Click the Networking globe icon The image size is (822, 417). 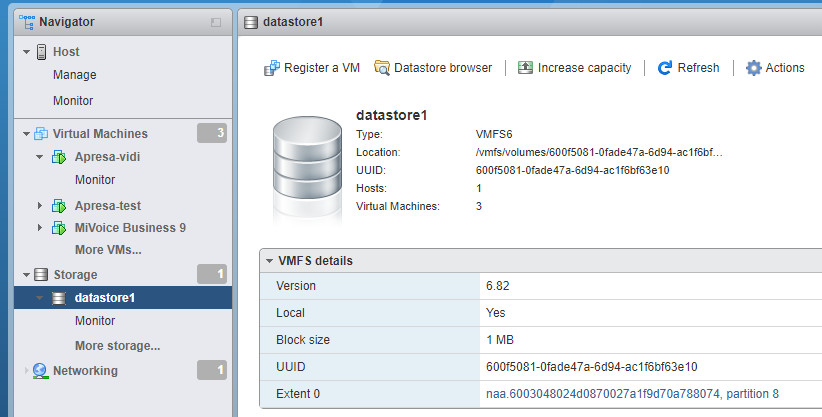41,371
